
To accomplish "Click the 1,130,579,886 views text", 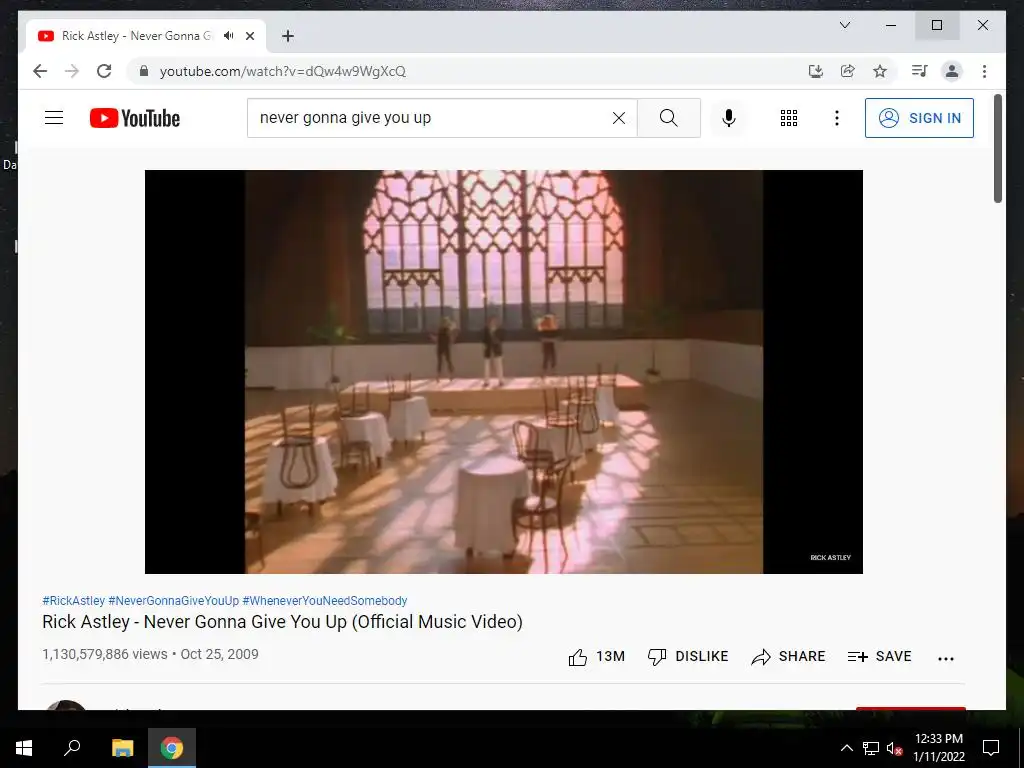I will [104, 654].
